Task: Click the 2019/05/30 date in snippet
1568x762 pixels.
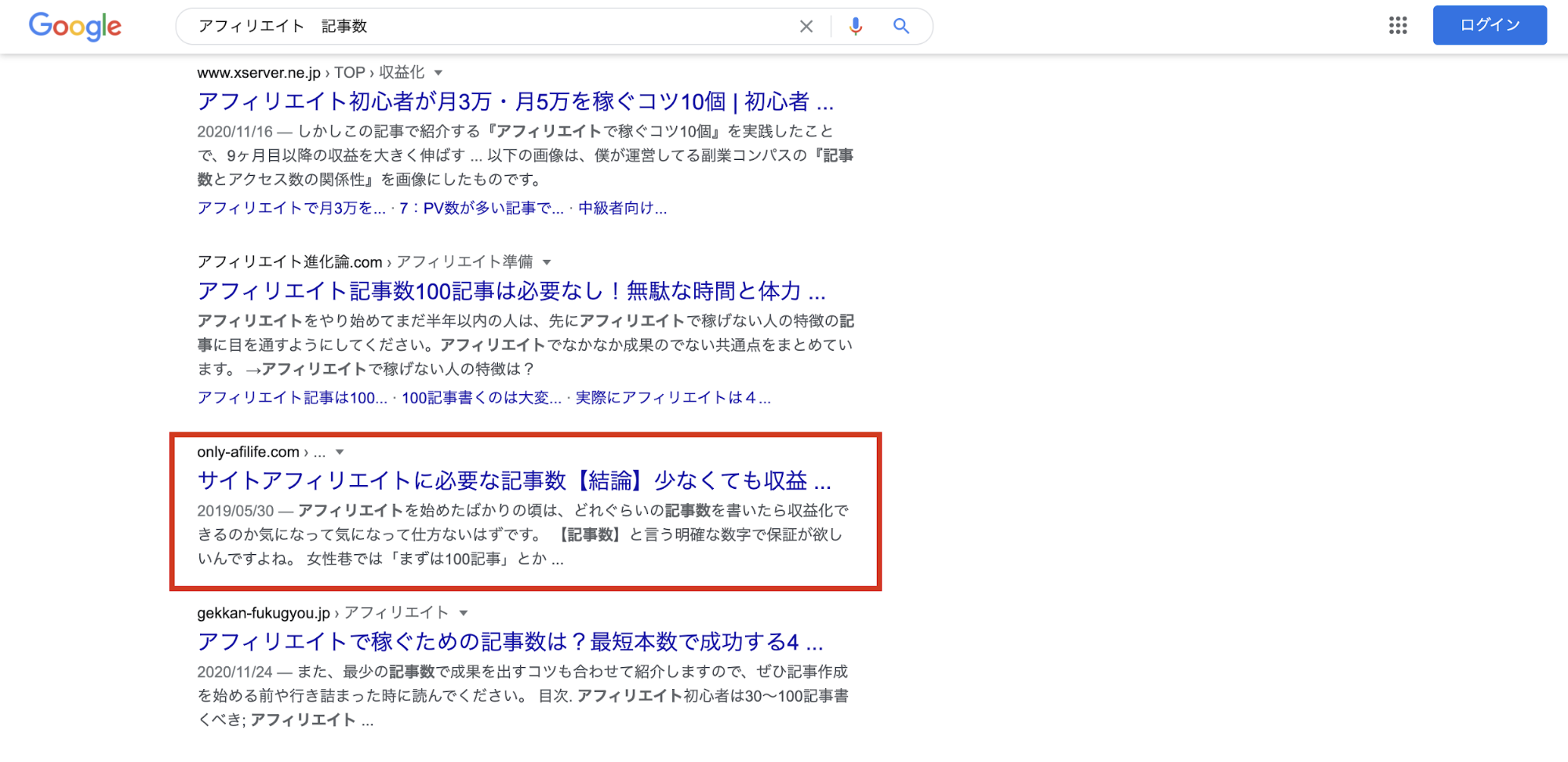Action: (x=235, y=511)
